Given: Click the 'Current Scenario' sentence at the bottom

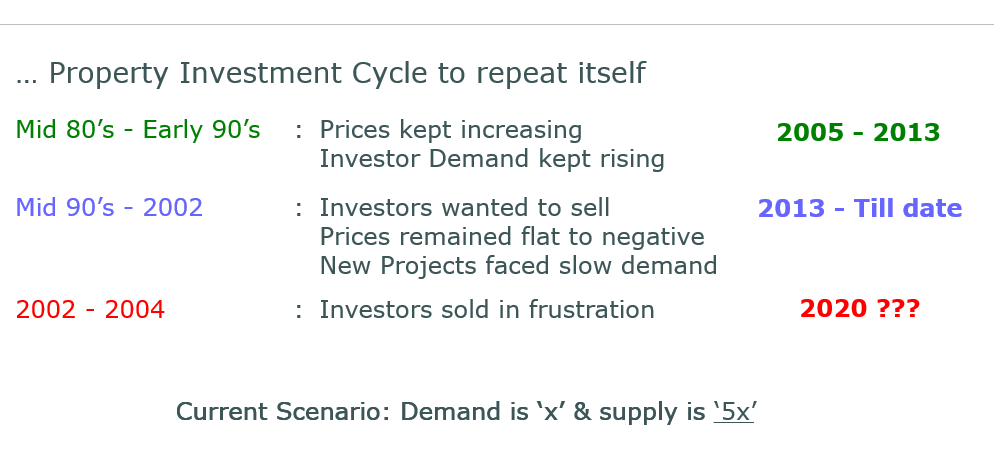Looking at the screenshot, I should click(x=466, y=412).
